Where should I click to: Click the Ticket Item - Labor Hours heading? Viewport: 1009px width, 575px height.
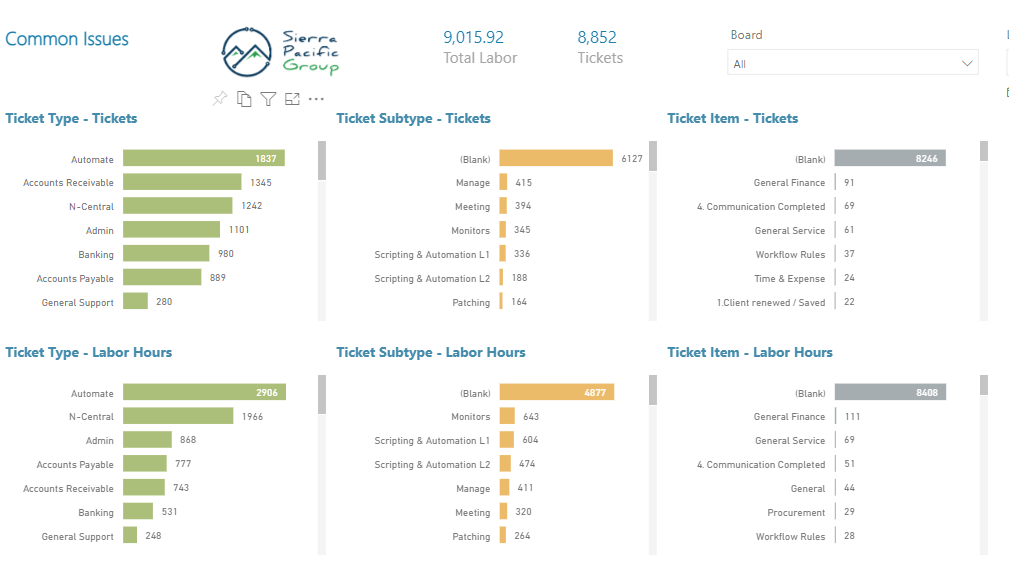[750, 352]
